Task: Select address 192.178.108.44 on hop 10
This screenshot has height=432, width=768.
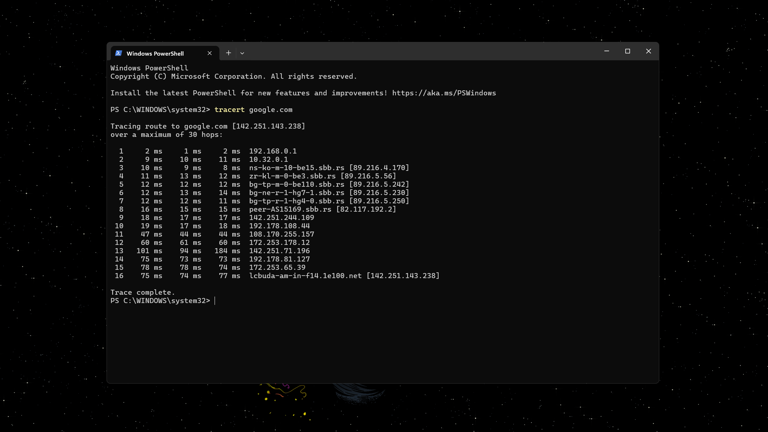Action: (x=279, y=226)
